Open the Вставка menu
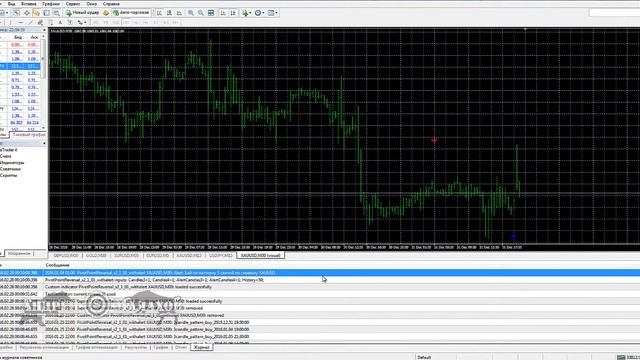The image size is (640, 360). (x=29, y=4)
